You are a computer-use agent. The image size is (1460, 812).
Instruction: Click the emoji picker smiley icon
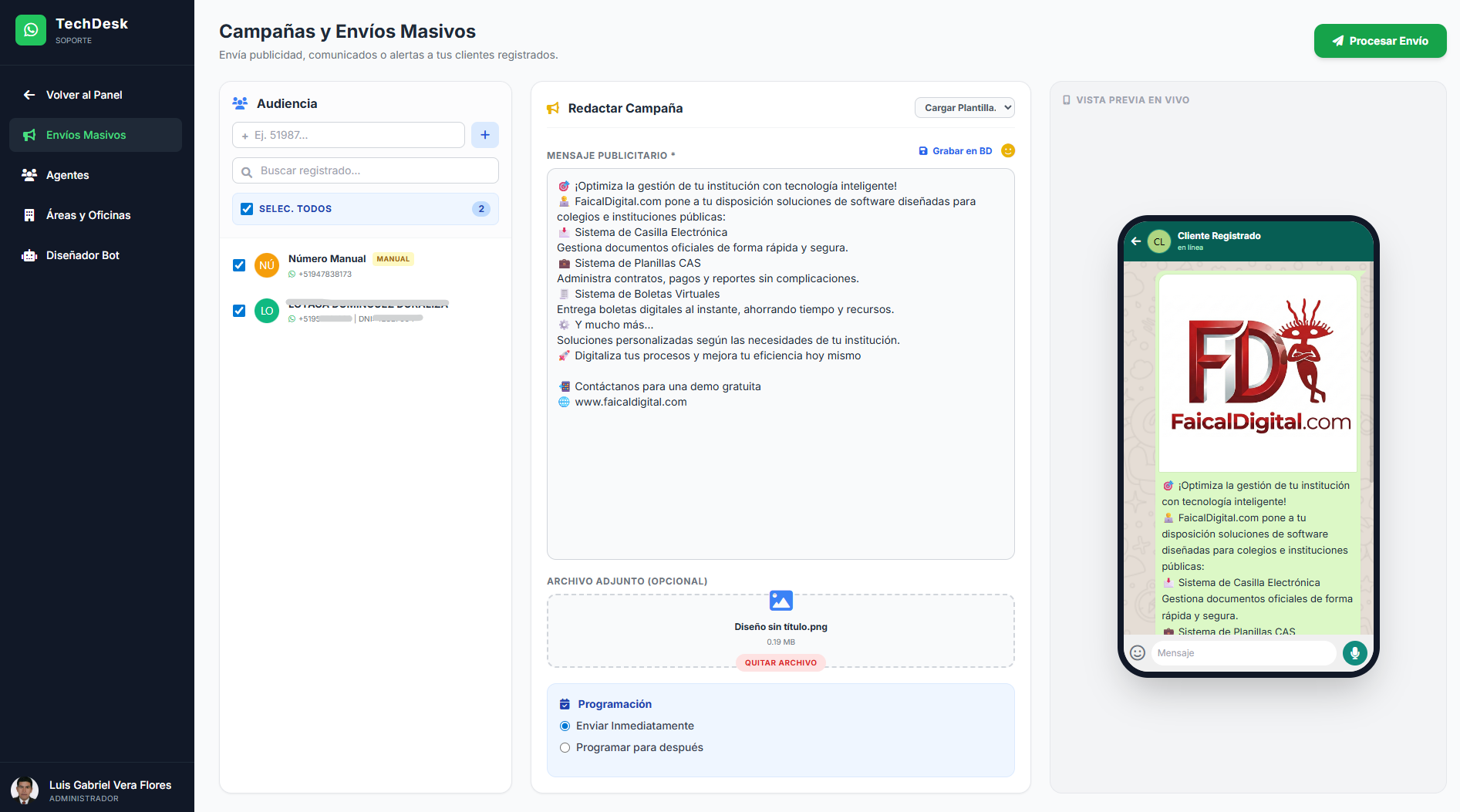[x=1007, y=150]
